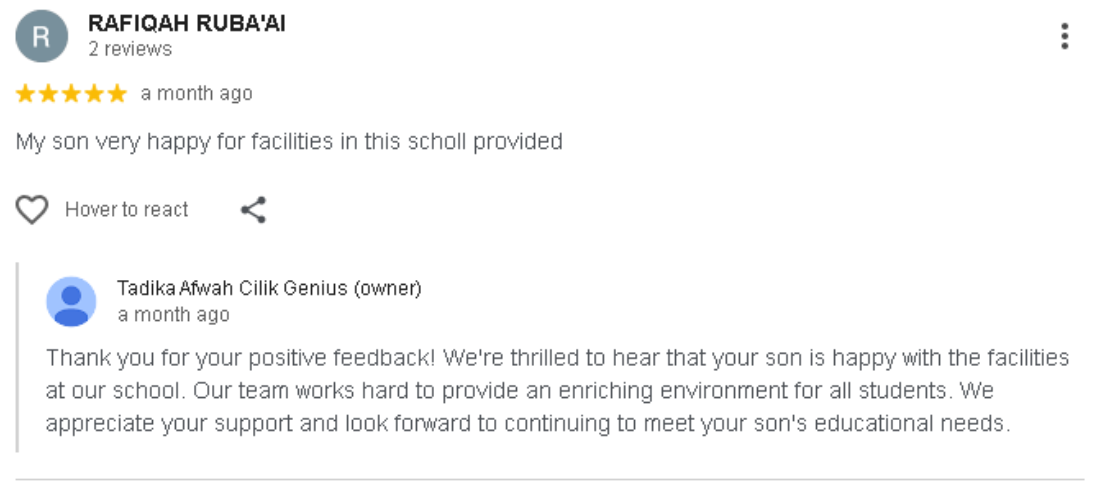Click the owner reply's "a month ago" timestamp
This screenshot has width=1100, height=500.
tap(173, 315)
